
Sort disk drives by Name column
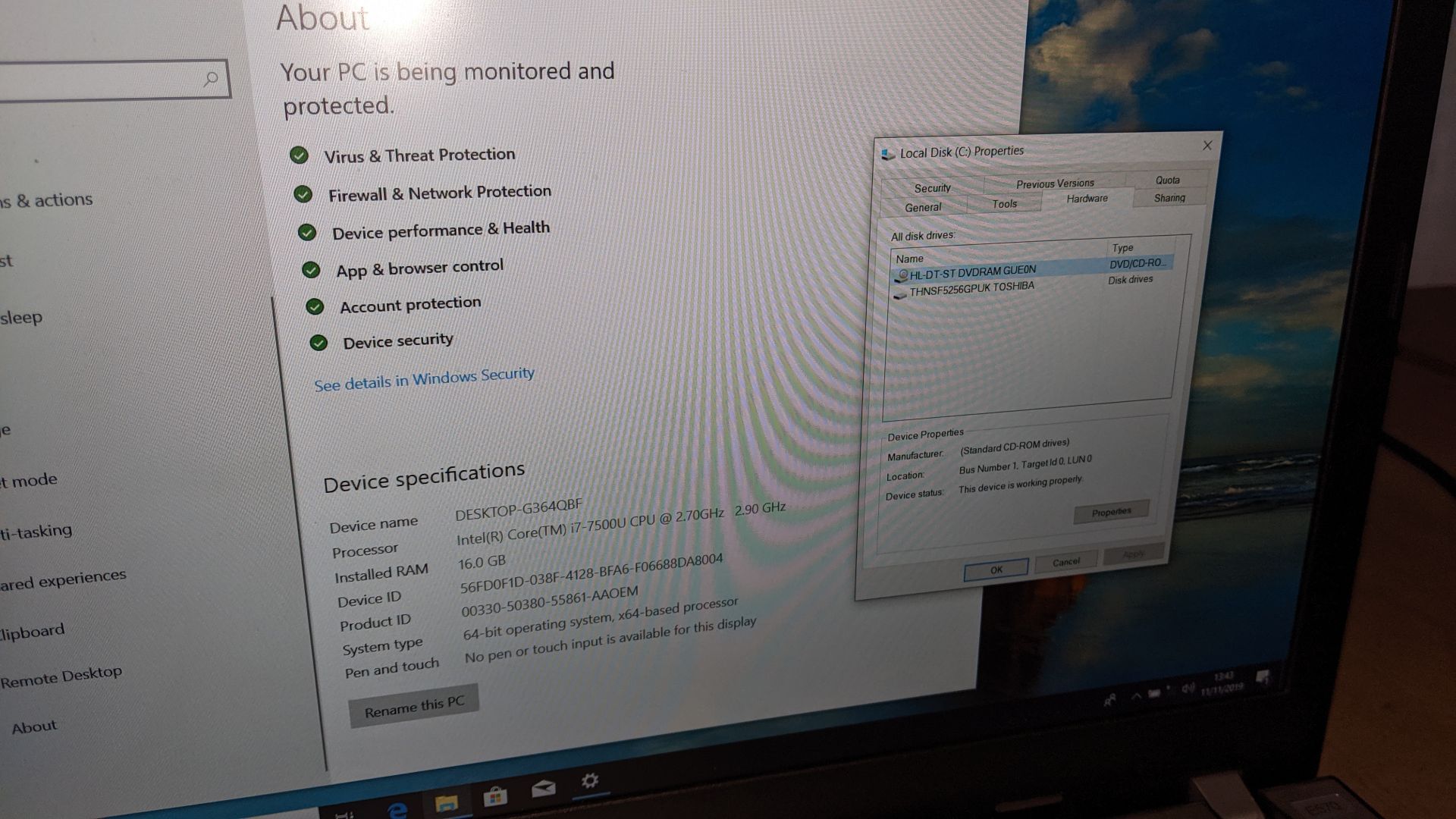click(998, 254)
